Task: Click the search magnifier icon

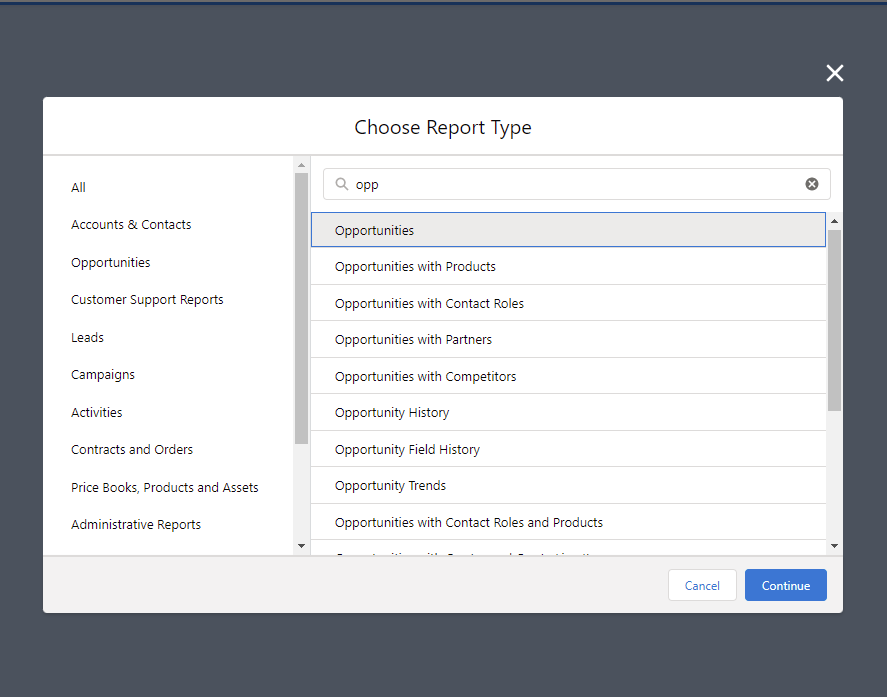Action: [342, 184]
